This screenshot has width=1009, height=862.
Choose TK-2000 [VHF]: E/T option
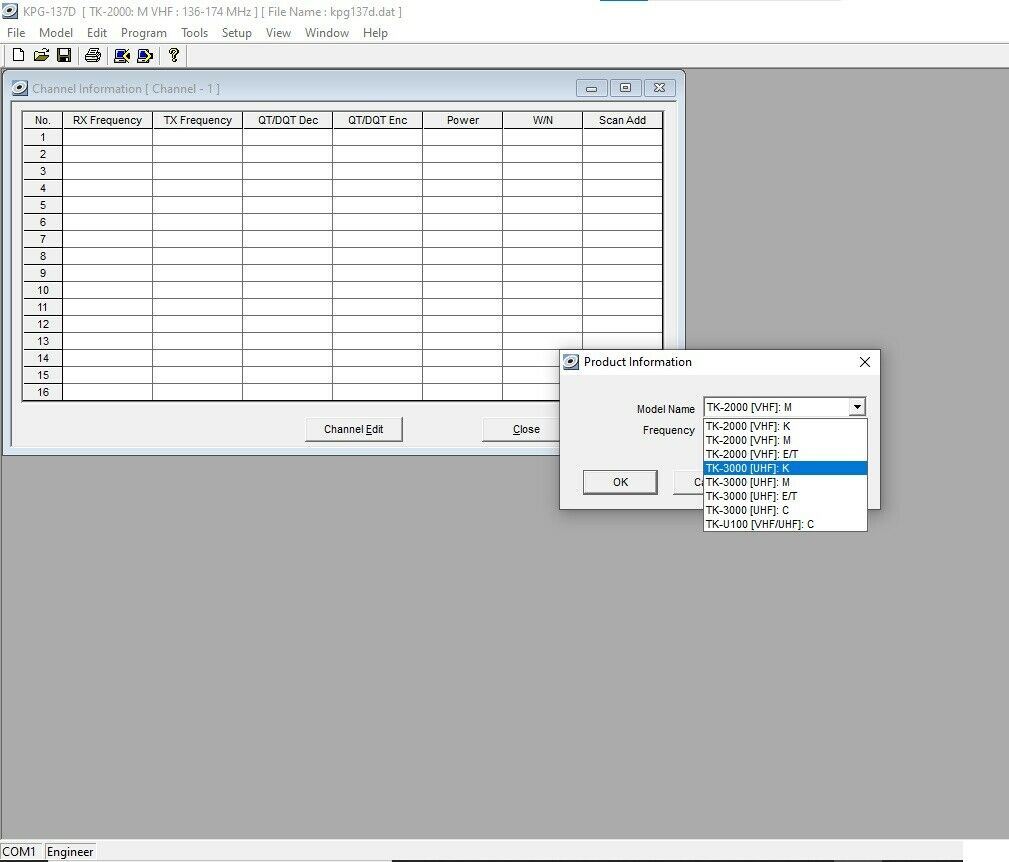pos(785,454)
